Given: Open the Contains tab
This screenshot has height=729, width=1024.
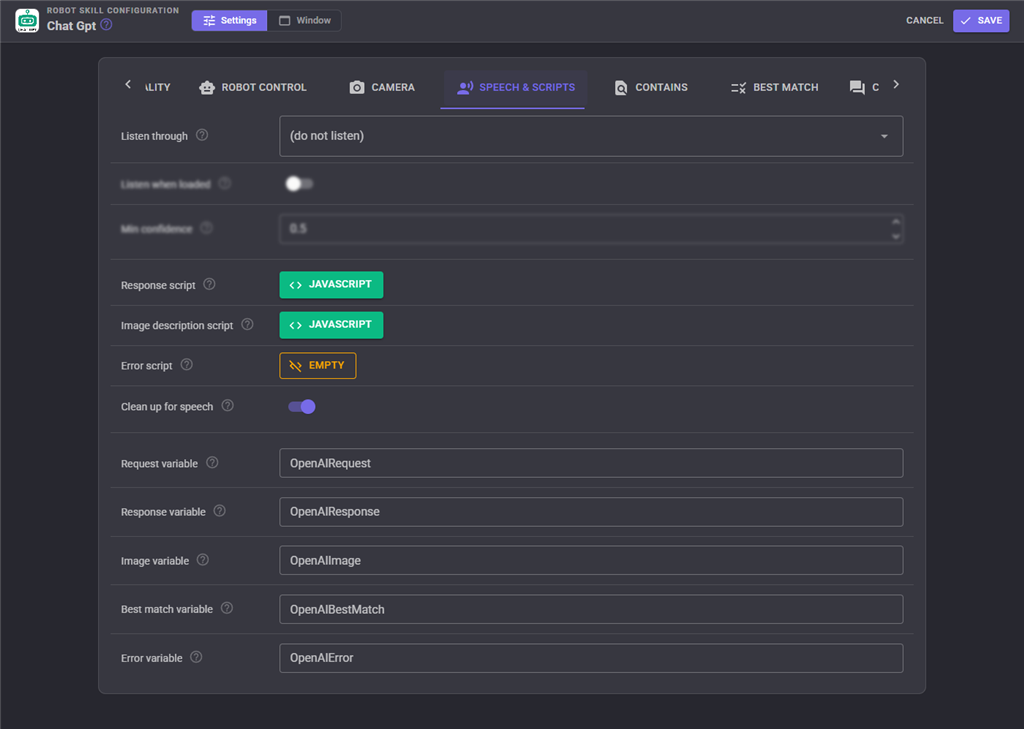Looking at the screenshot, I should point(651,88).
